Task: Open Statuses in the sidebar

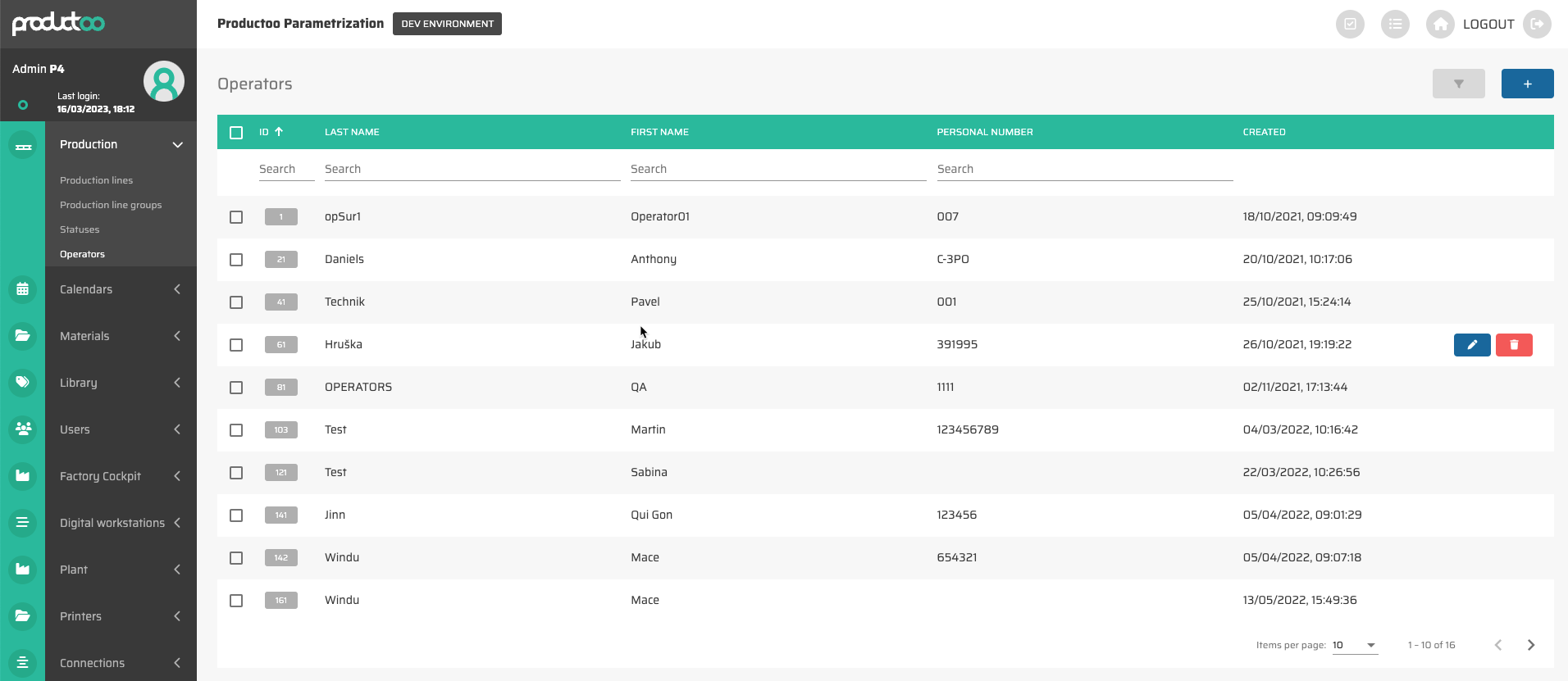Action: [x=80, y=229]
